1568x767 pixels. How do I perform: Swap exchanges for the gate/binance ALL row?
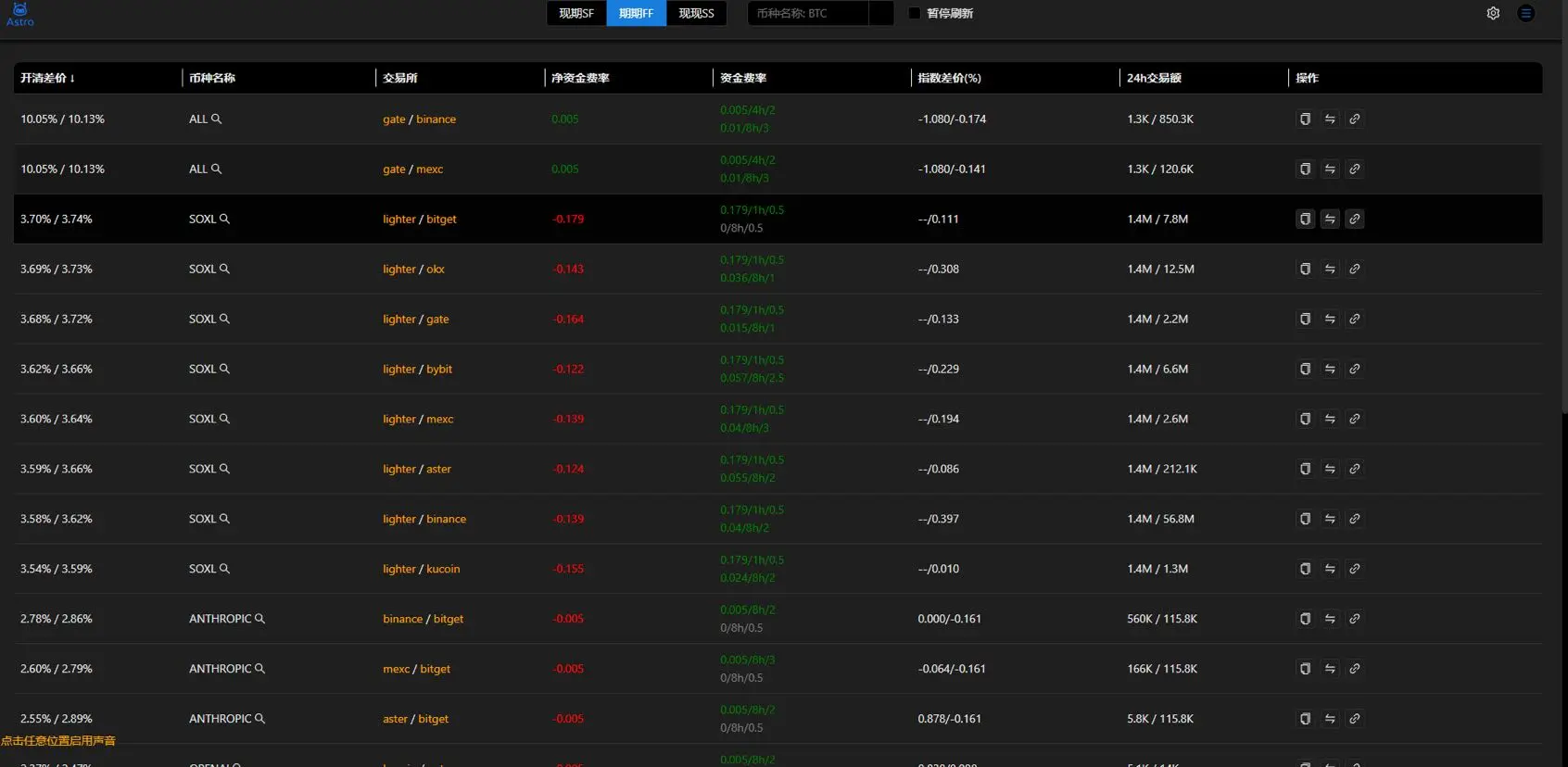tap(1330, 119)
